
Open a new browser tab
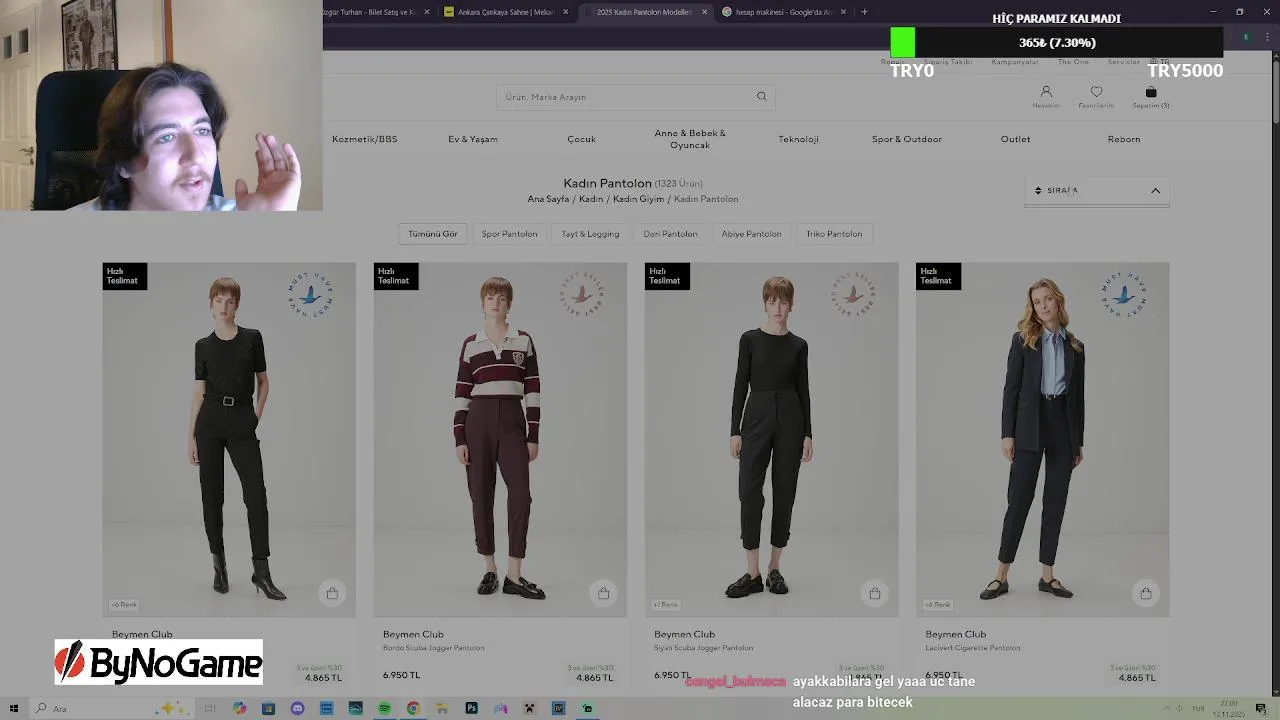point(864,12)
